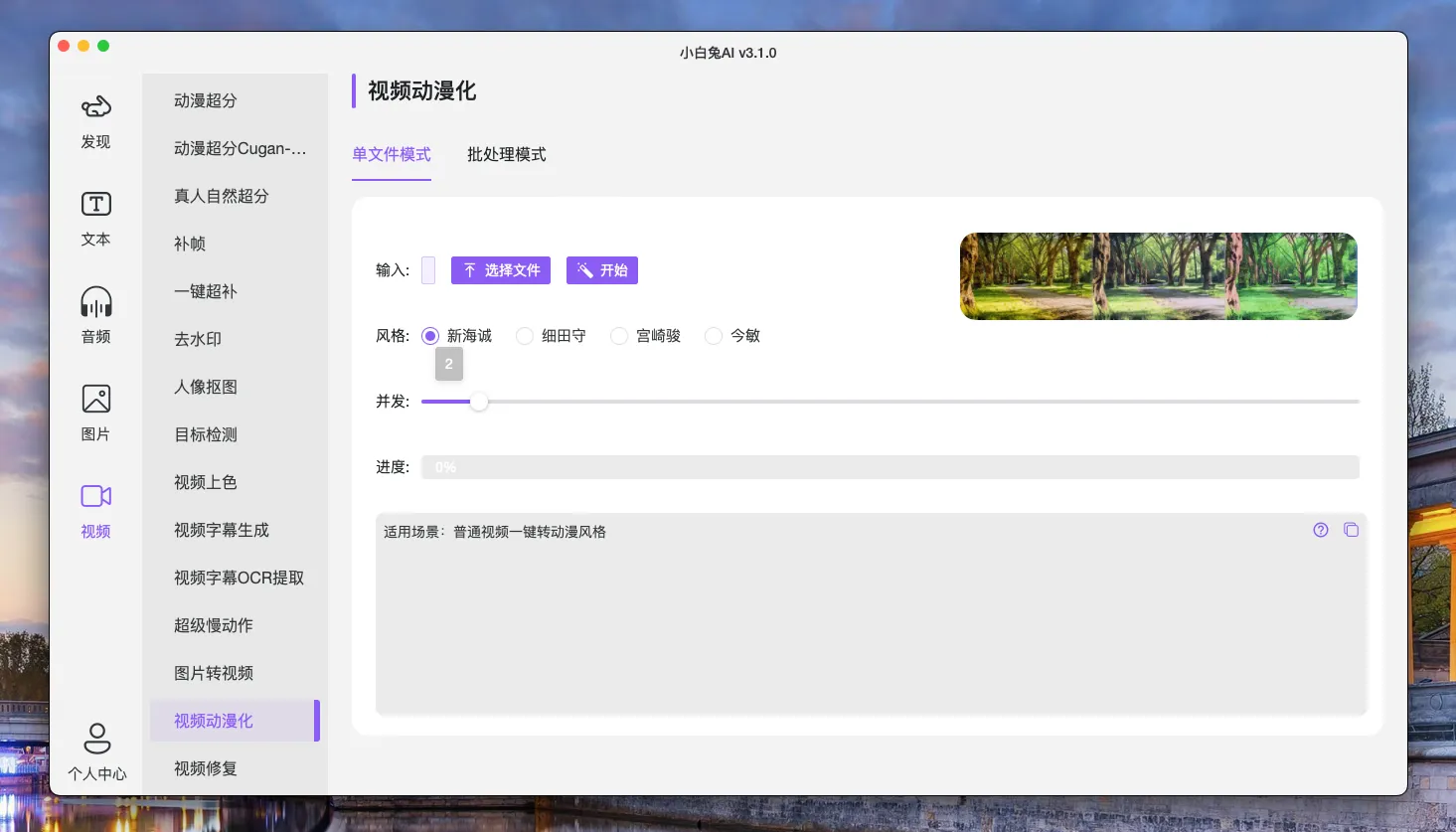1456x832 pixels.
Task: Click the 视频动漫化 page heading
Action: [x=422, y=90]
